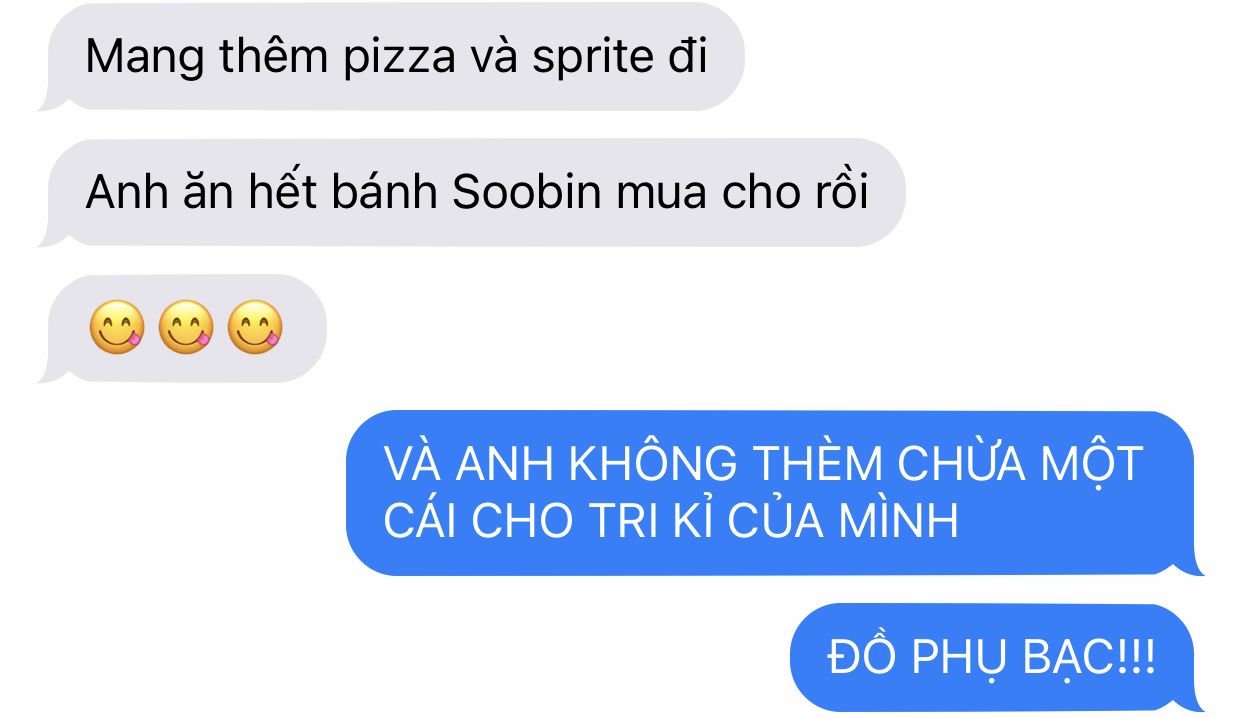Click the '!!!' exclamation marks in the last message
The height and width of the screenshot is (718, 1242).
coord(1137,659)
